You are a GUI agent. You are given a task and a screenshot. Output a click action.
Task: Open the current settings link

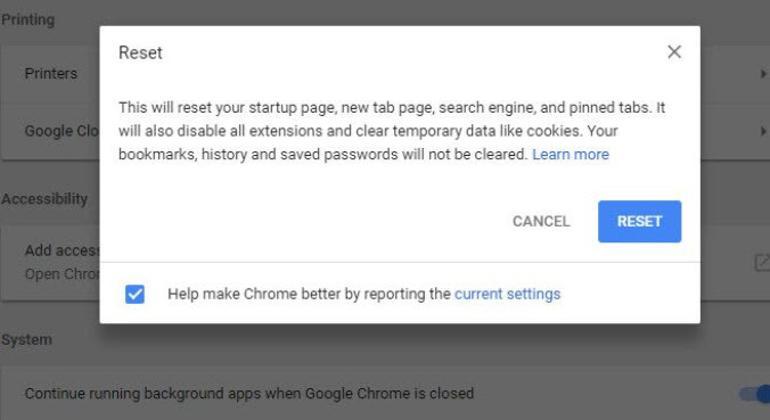click(507, 294)
